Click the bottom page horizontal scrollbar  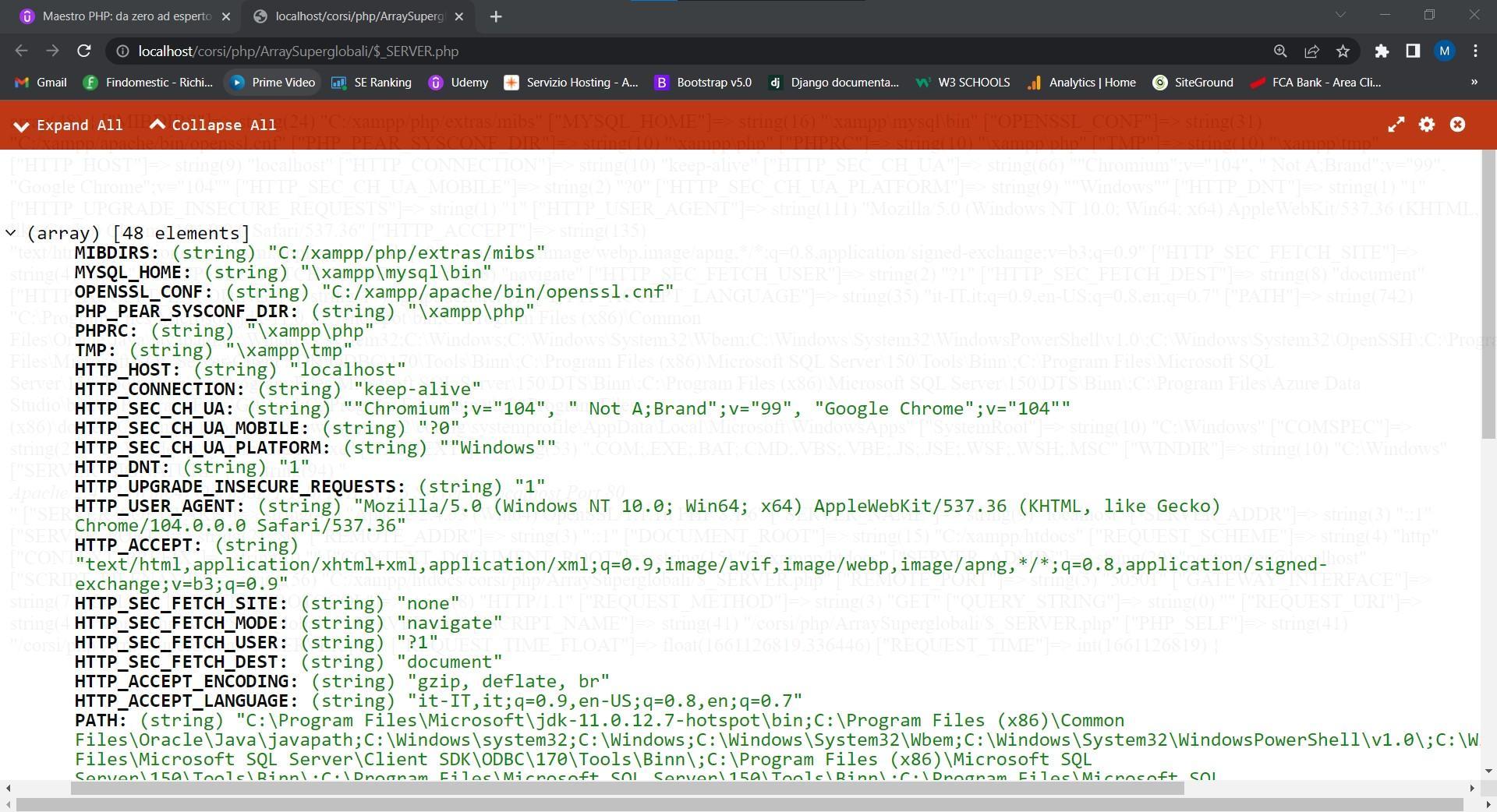739,804
